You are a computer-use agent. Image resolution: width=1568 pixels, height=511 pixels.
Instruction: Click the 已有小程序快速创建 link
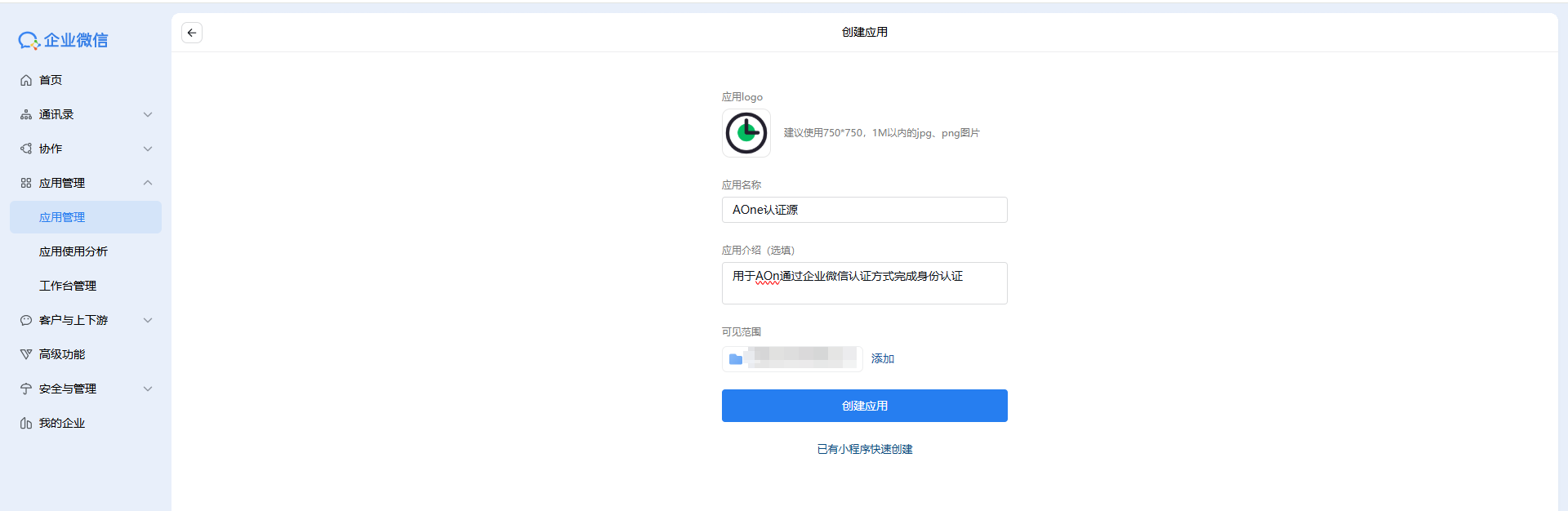pyautogui.click(x=865, y=449)
